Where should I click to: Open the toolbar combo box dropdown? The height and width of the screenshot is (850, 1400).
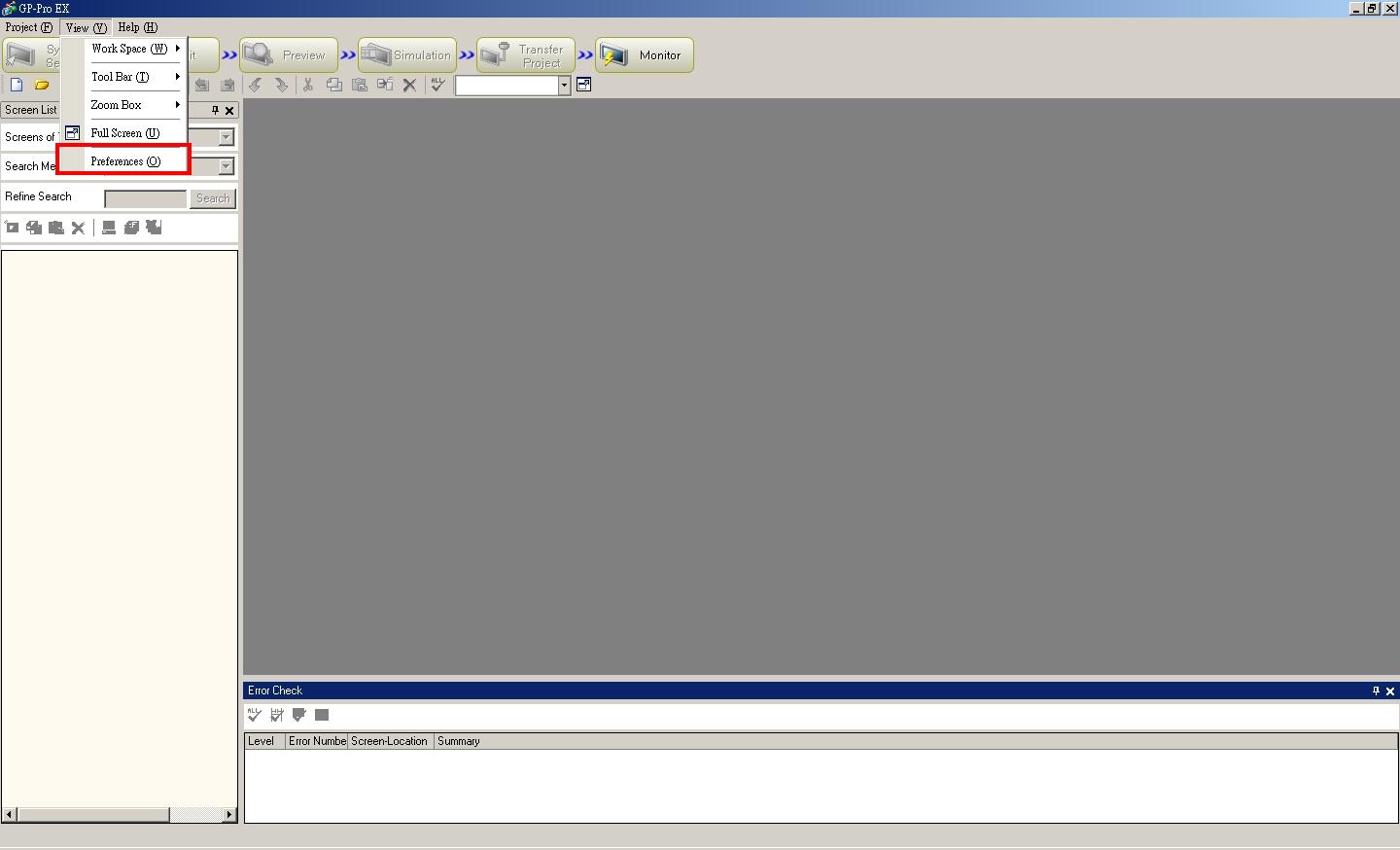(564, 86)
